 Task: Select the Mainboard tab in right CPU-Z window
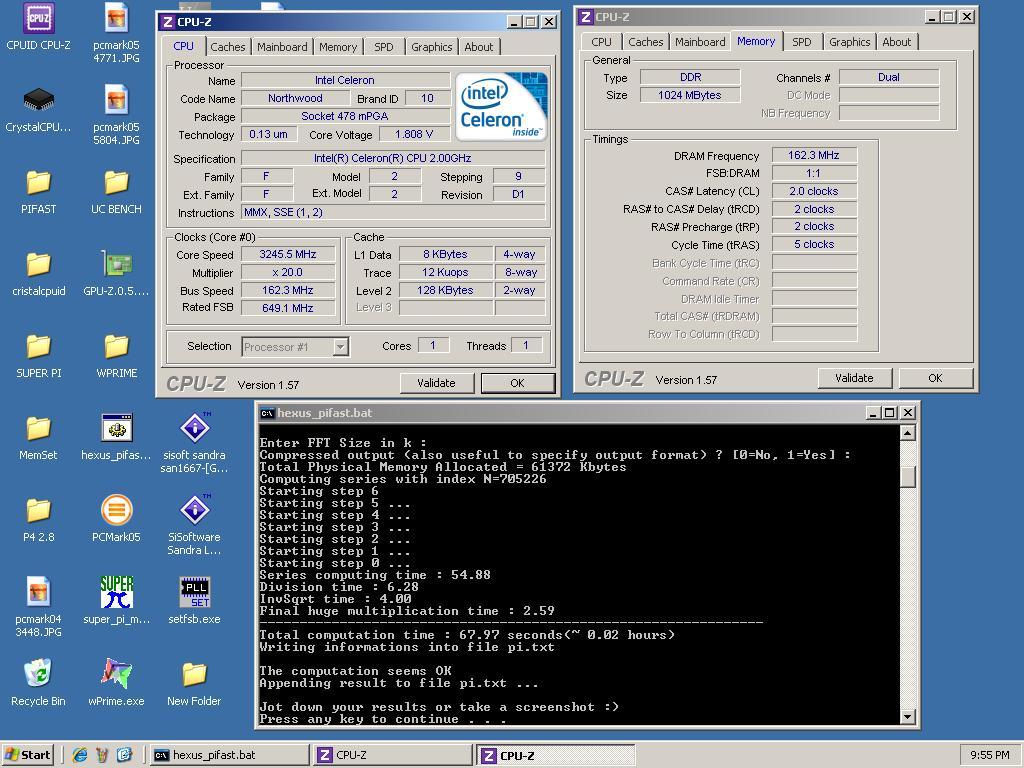699,42
